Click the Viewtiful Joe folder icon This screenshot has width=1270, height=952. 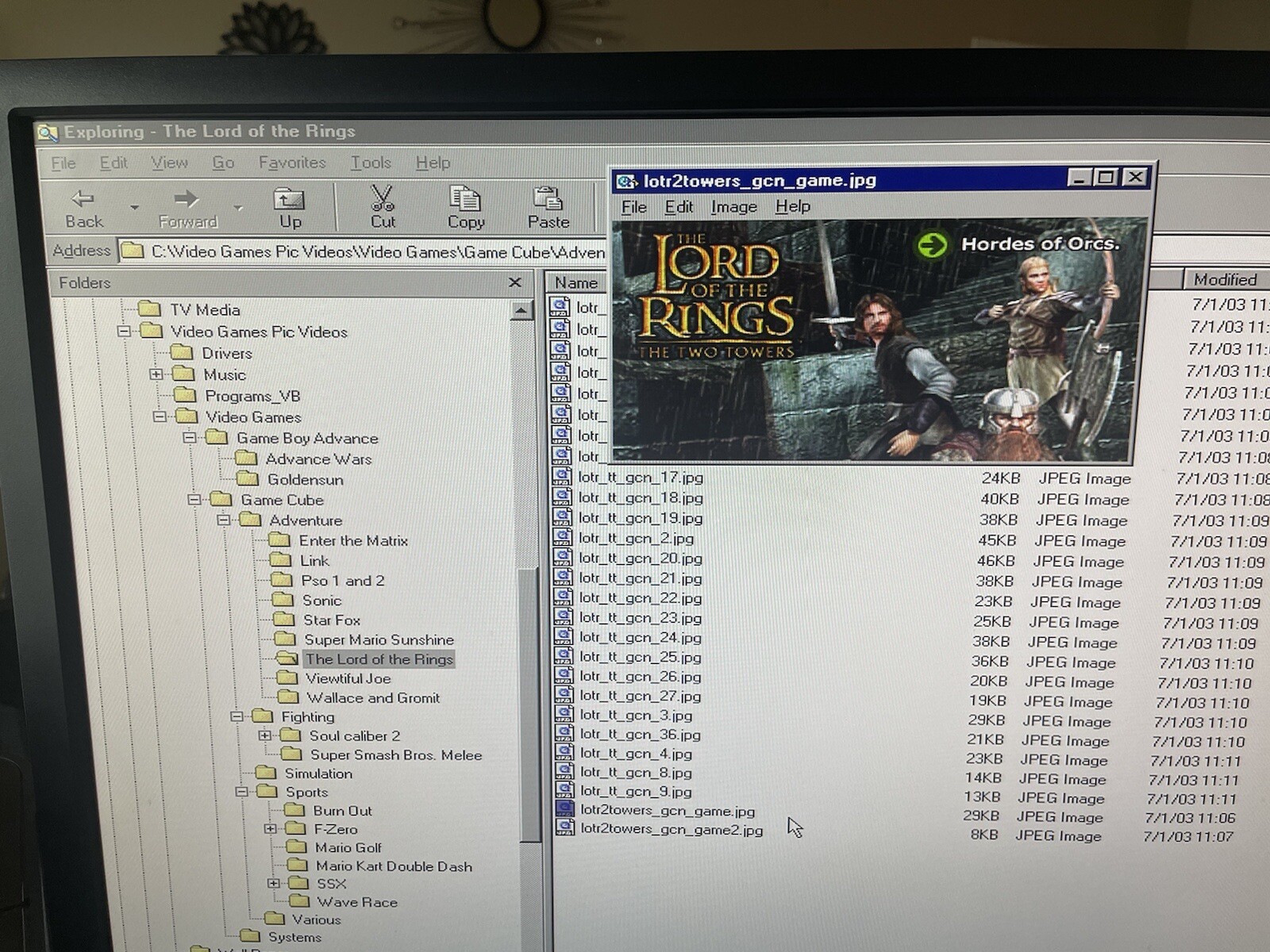coord(286,678)
